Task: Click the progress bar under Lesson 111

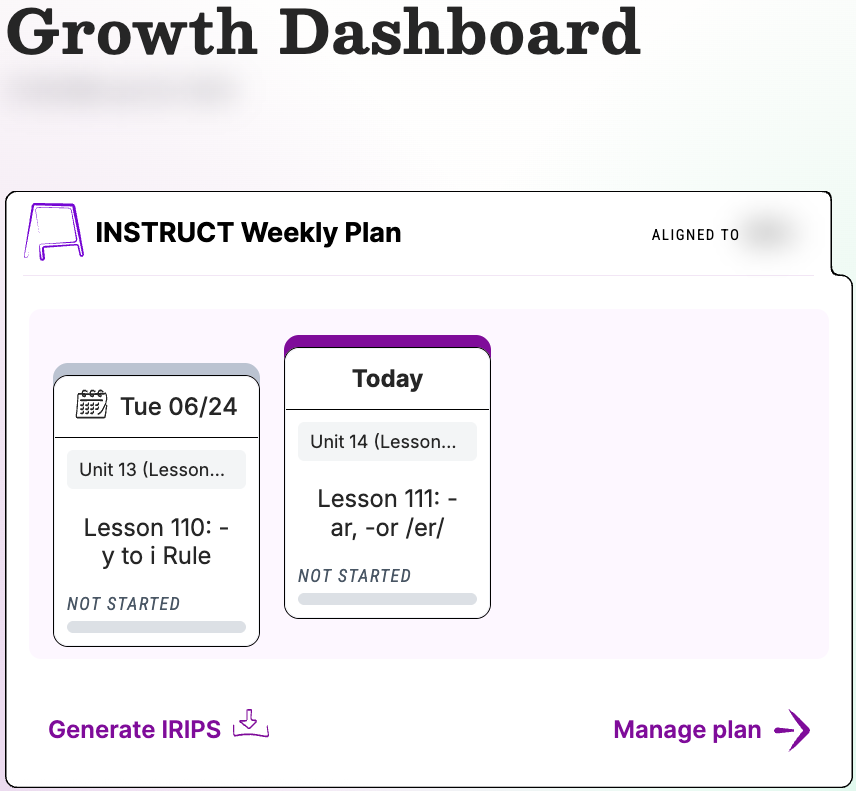Action: coord(387,598)
